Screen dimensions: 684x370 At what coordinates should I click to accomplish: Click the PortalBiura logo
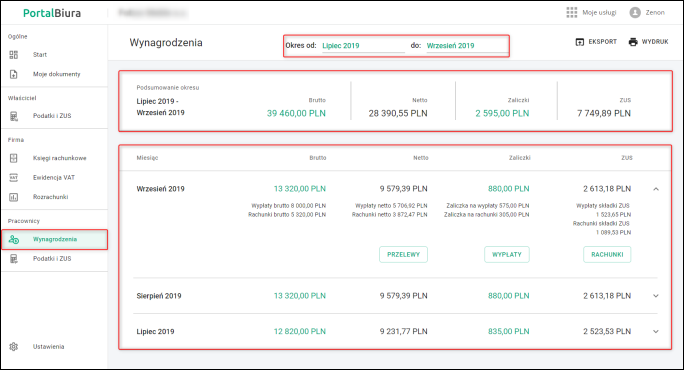52,13
